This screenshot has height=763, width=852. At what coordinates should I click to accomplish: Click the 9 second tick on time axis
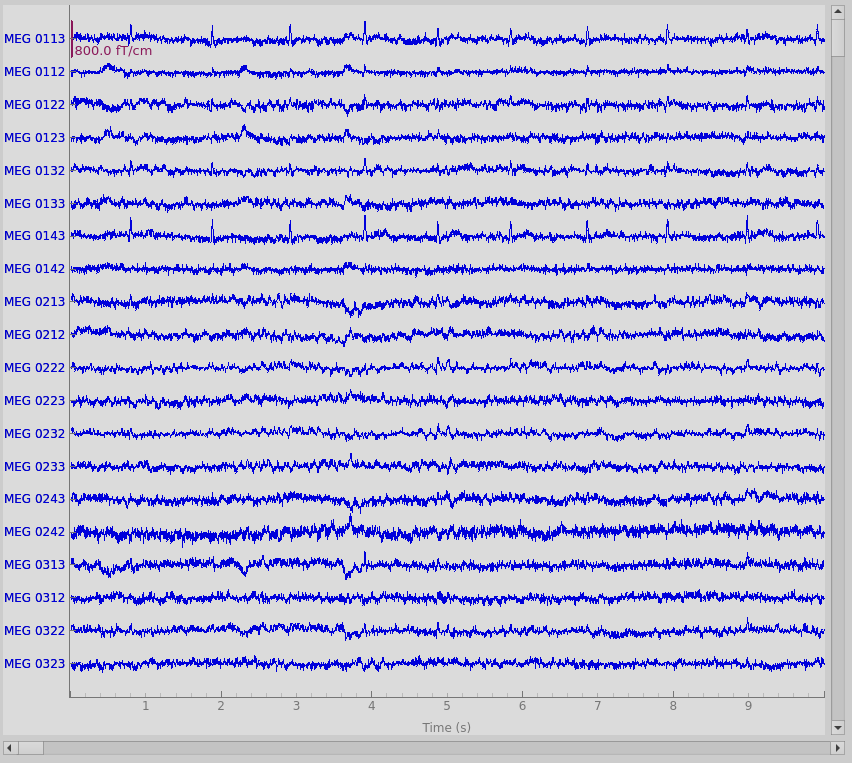[748, 706]
